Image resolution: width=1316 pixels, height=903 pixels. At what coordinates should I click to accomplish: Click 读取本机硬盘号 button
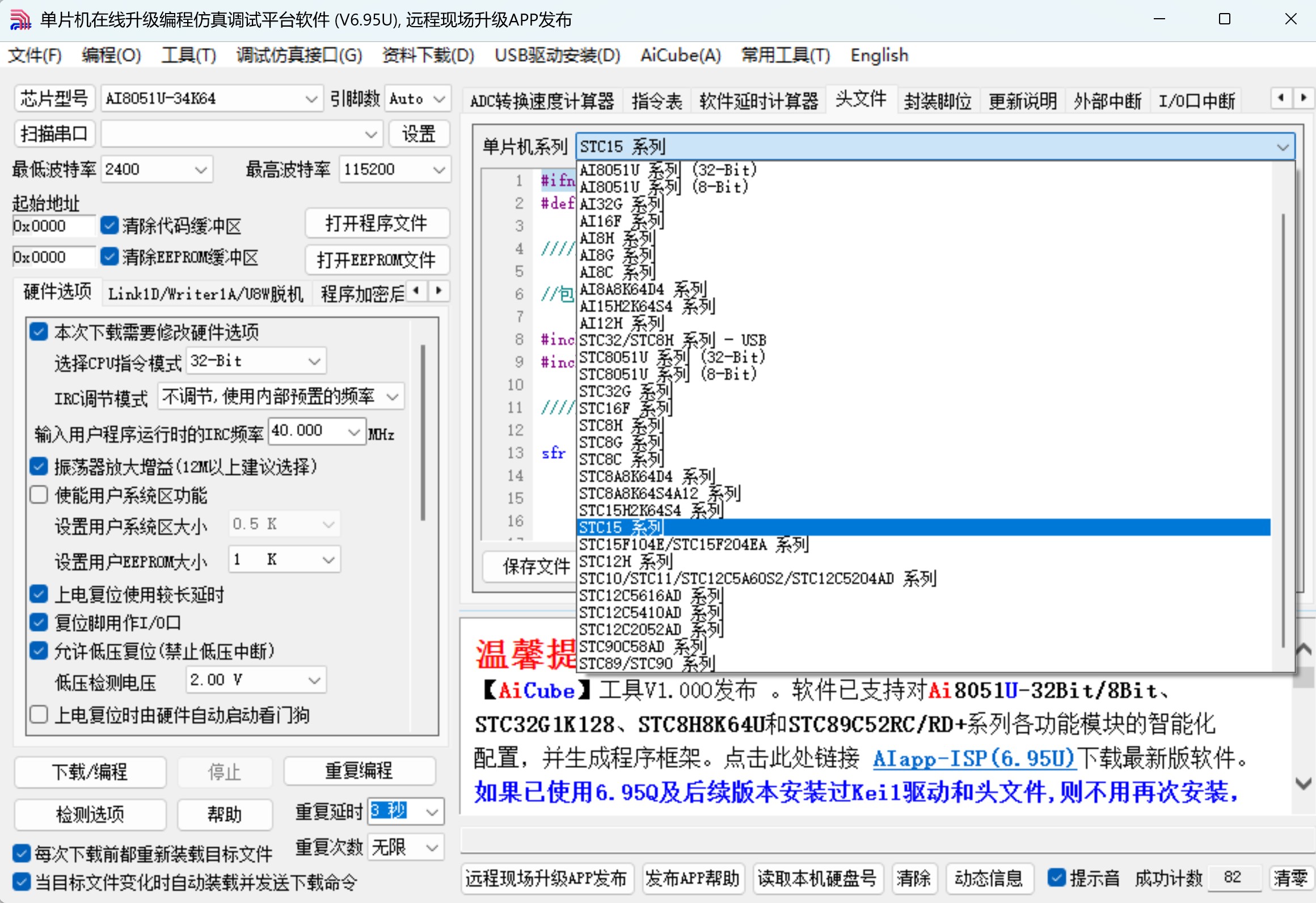click(817, 878)
